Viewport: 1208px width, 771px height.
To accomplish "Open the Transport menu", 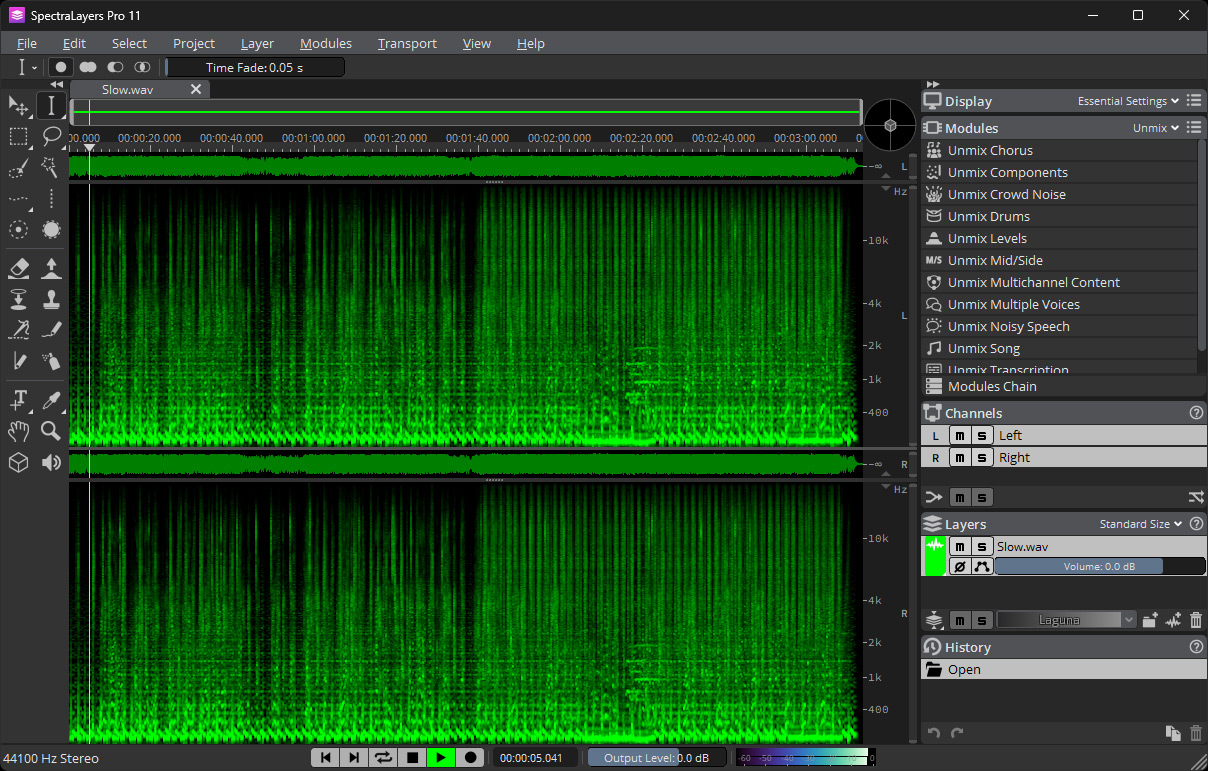I will [x=407, y=43].
